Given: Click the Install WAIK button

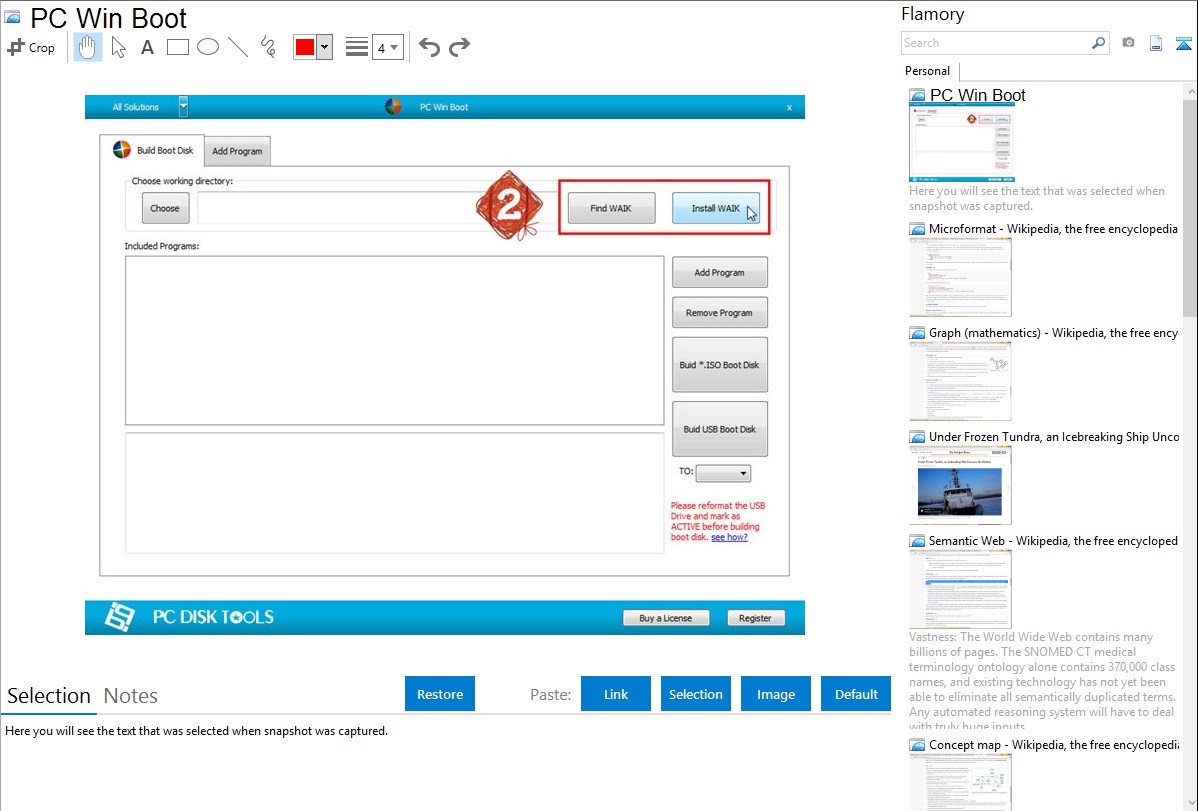Looking at the screenshot, I should [x=716, y=208].
